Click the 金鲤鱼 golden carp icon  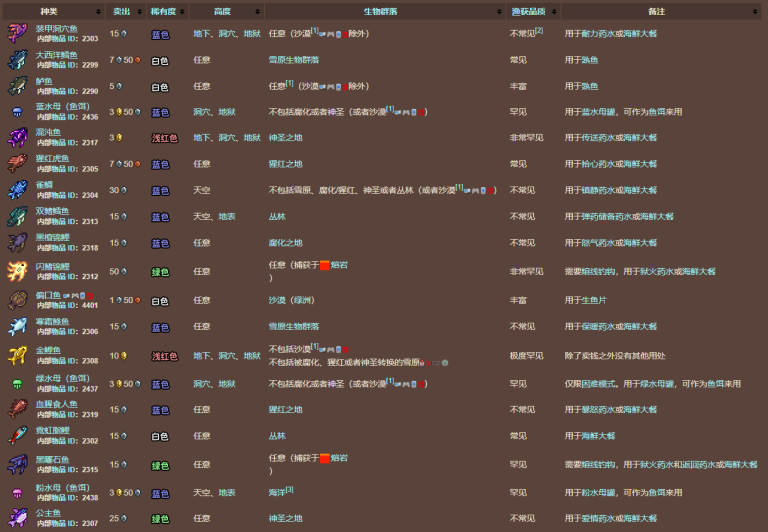point(17,356)
